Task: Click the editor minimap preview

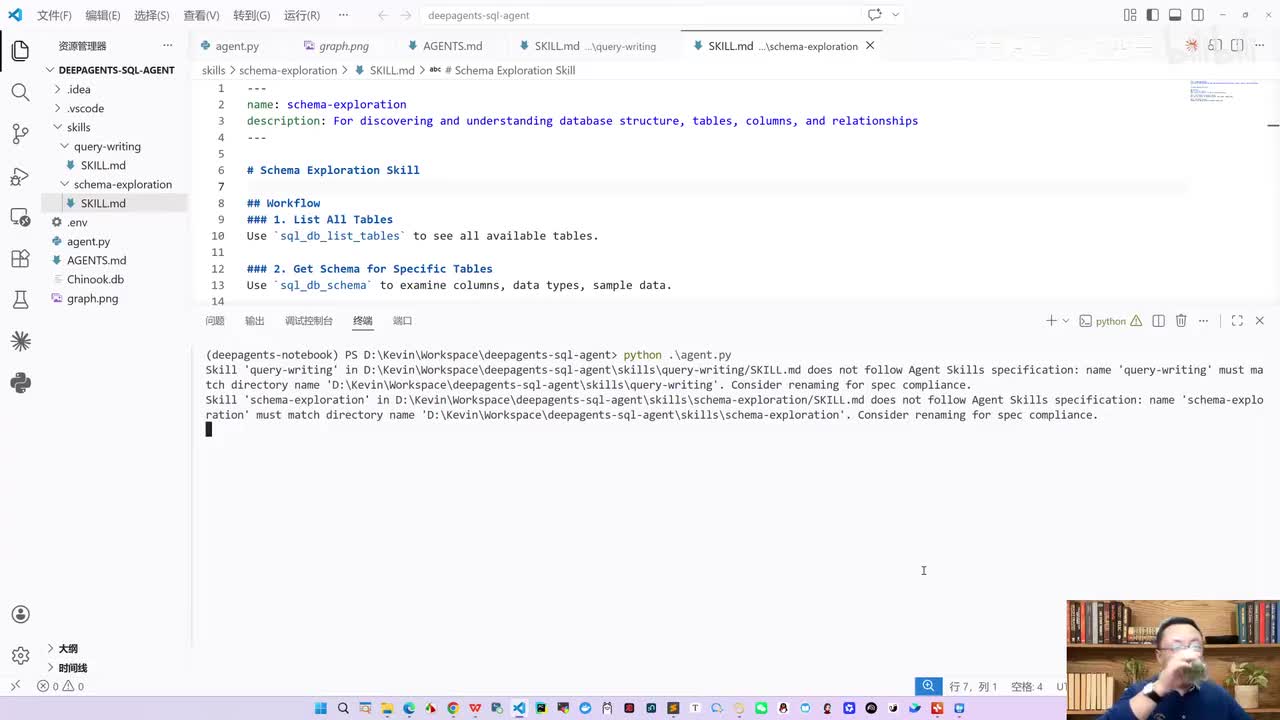Action: pos(1225,93)
